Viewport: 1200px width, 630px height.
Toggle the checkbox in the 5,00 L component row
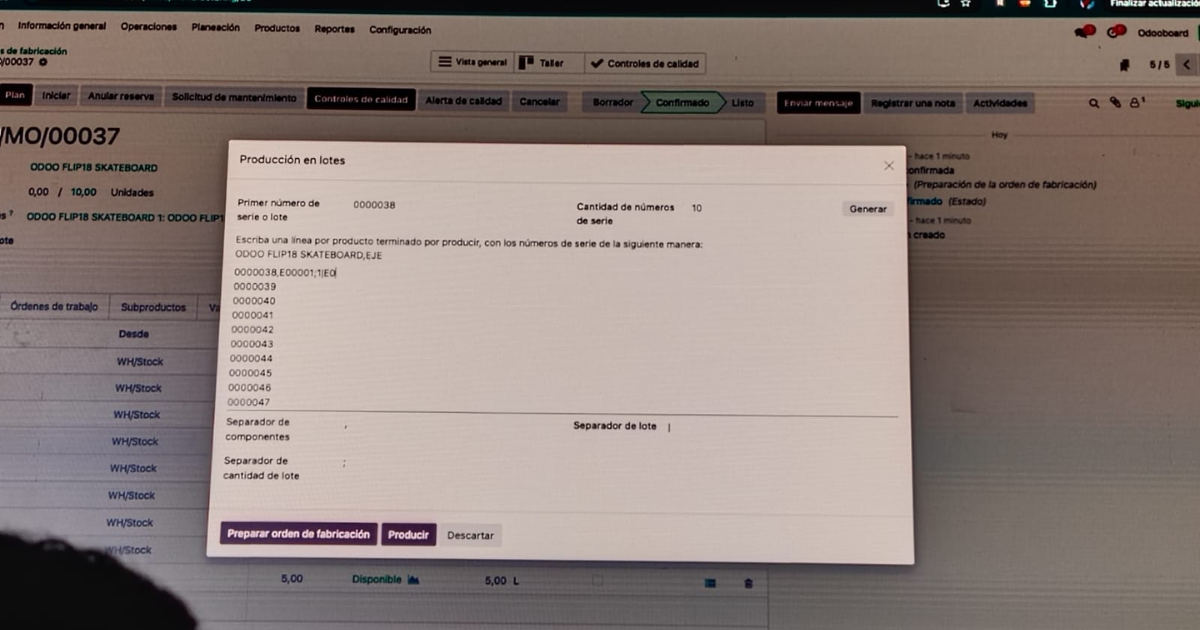[x=598, y=581]
